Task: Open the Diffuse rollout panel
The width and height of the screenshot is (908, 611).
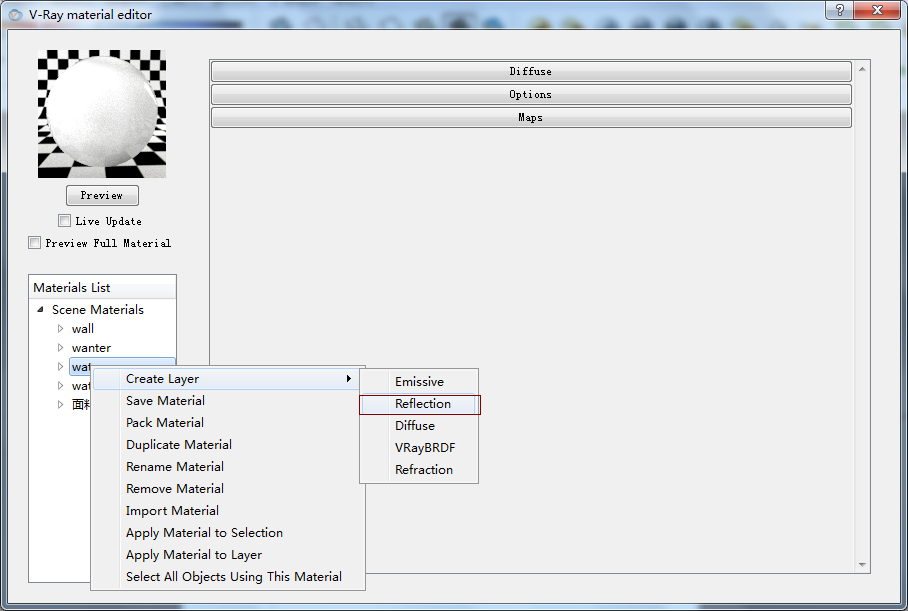Action: [x=530, y=72]
